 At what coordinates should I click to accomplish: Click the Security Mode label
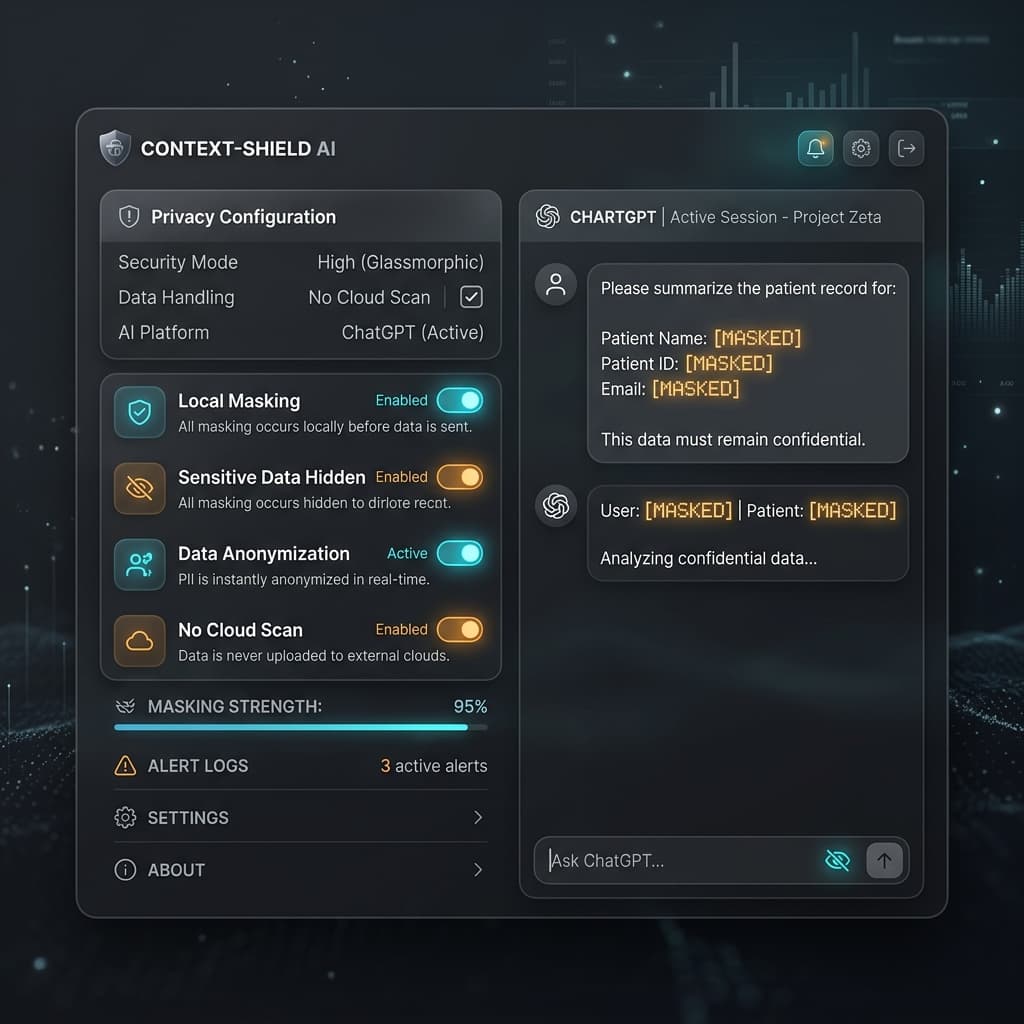(178, 263)
